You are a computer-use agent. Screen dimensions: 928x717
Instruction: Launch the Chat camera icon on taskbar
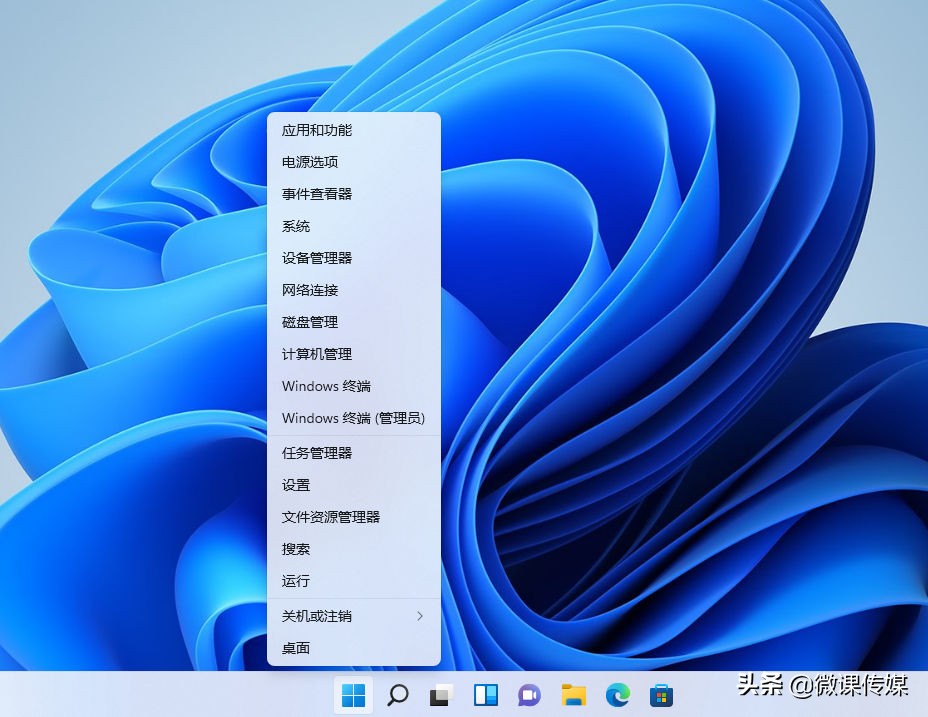tap(529, 694)
